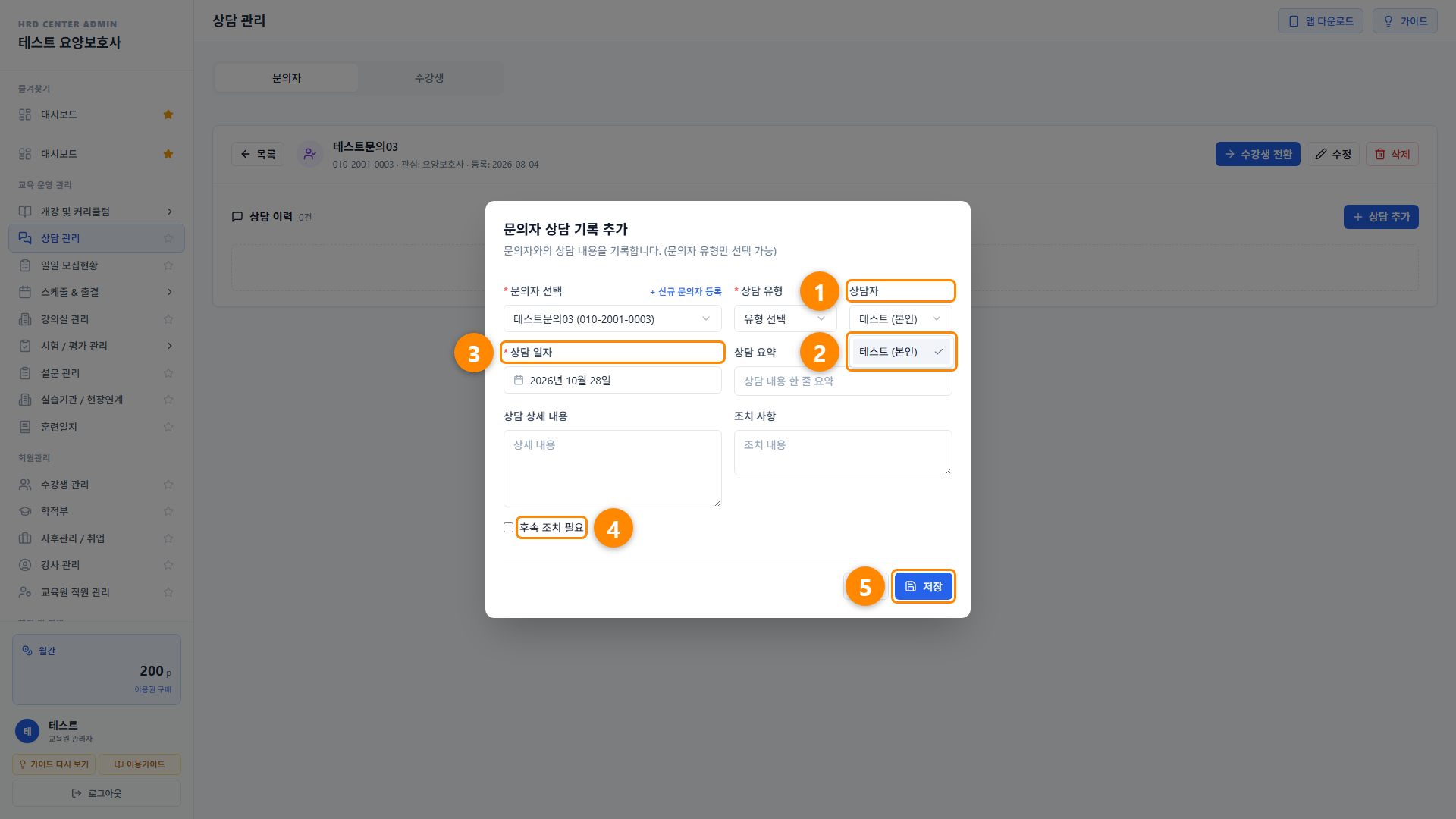Image resolution: width=1456 pixels, height=819 pixels.
Task: Click the calendar icon in date field
Action: tap(519, 381)
